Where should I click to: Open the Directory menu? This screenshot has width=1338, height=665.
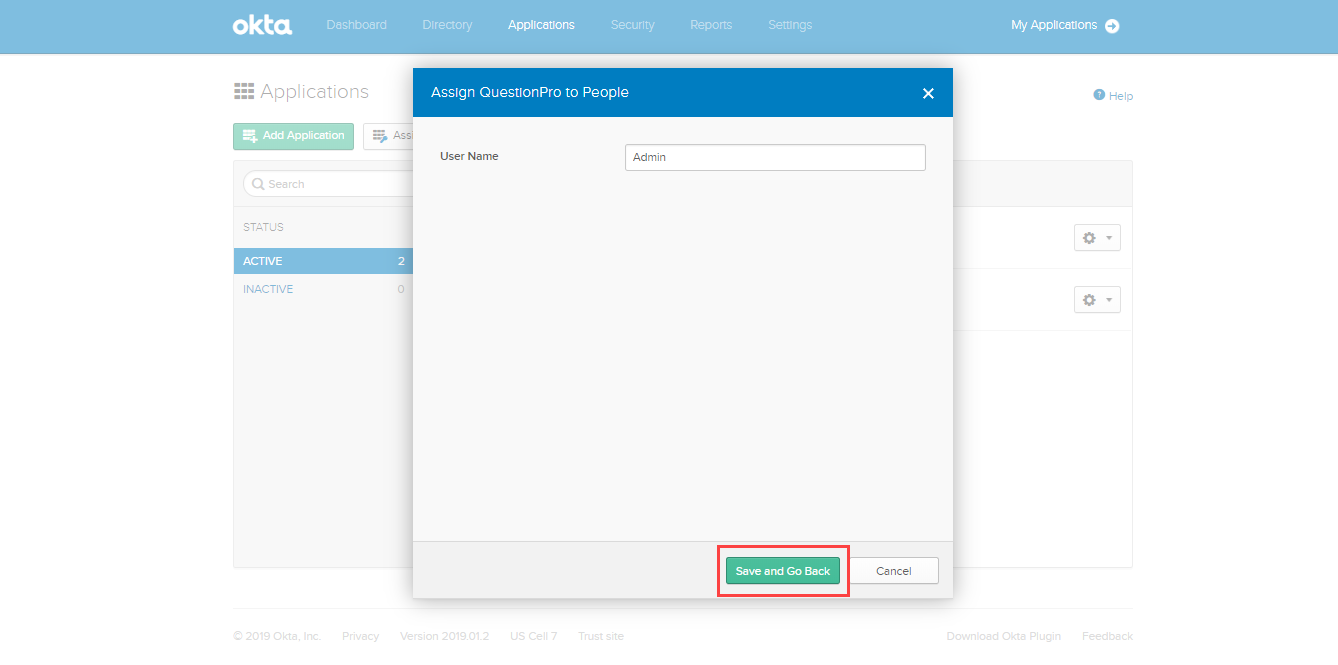[x=447, y=25]
